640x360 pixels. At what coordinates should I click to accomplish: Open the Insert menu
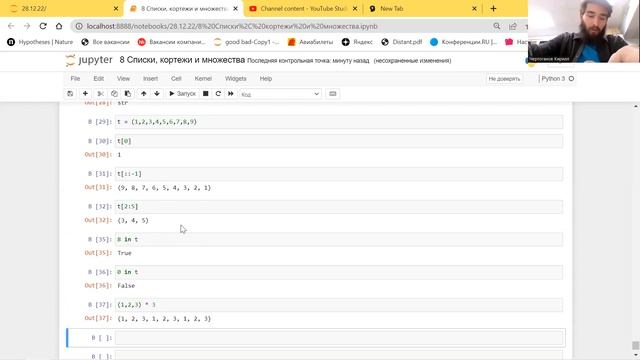[x=150, y=79]
